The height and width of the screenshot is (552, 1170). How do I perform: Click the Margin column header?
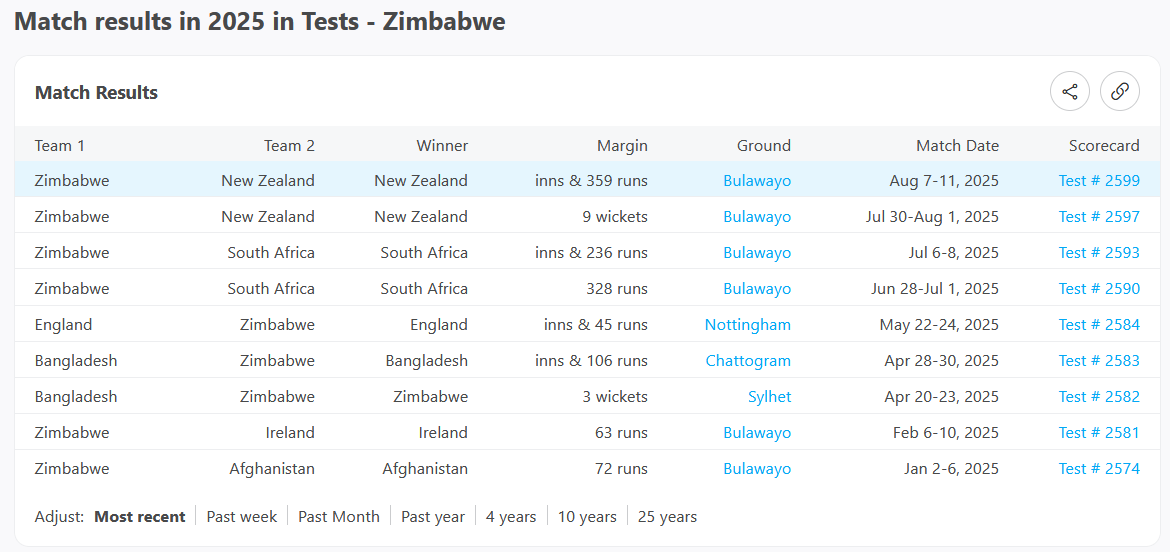[x=622, y=146]
